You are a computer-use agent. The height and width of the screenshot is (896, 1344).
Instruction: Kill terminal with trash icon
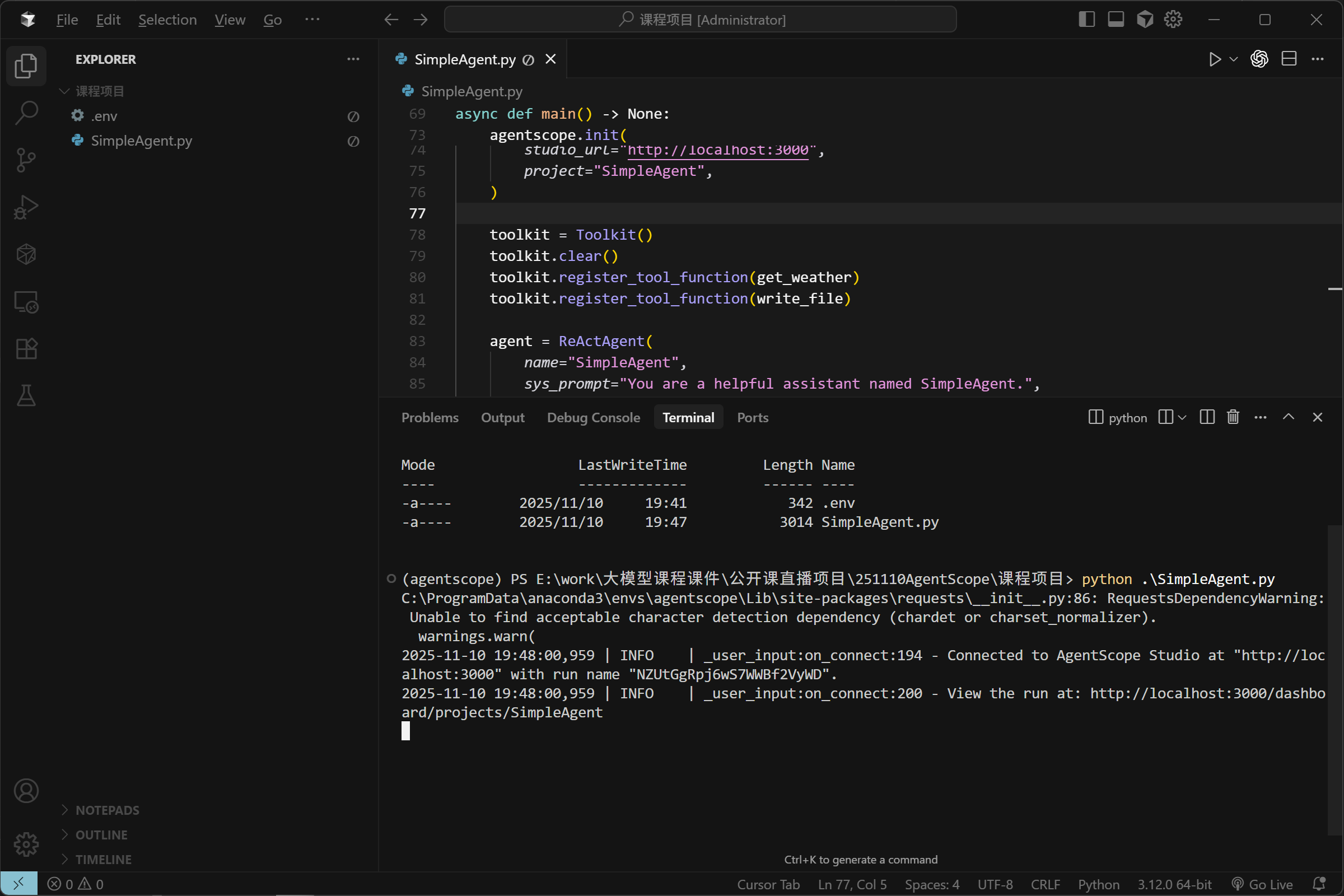click(x=1233, y=418)
